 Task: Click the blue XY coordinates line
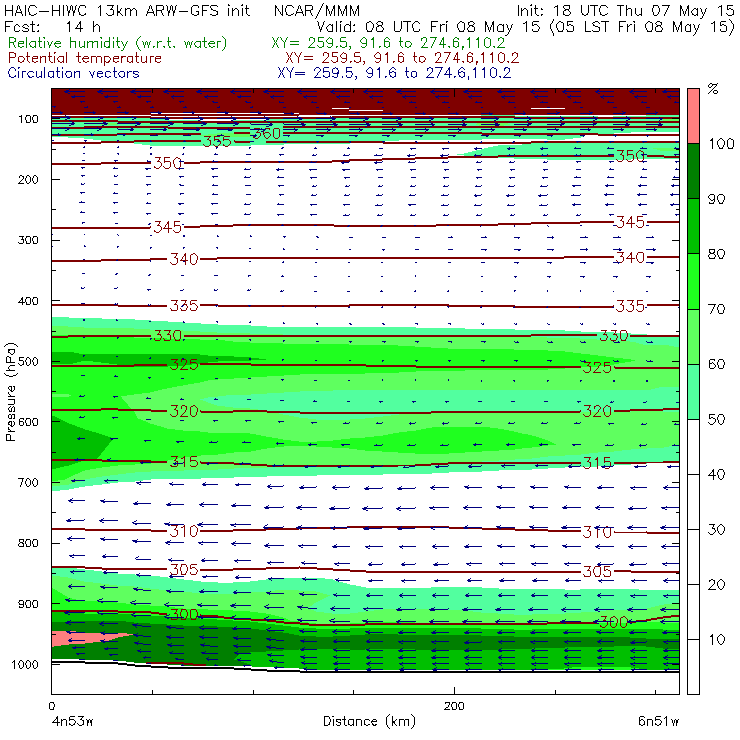(394, 73)
